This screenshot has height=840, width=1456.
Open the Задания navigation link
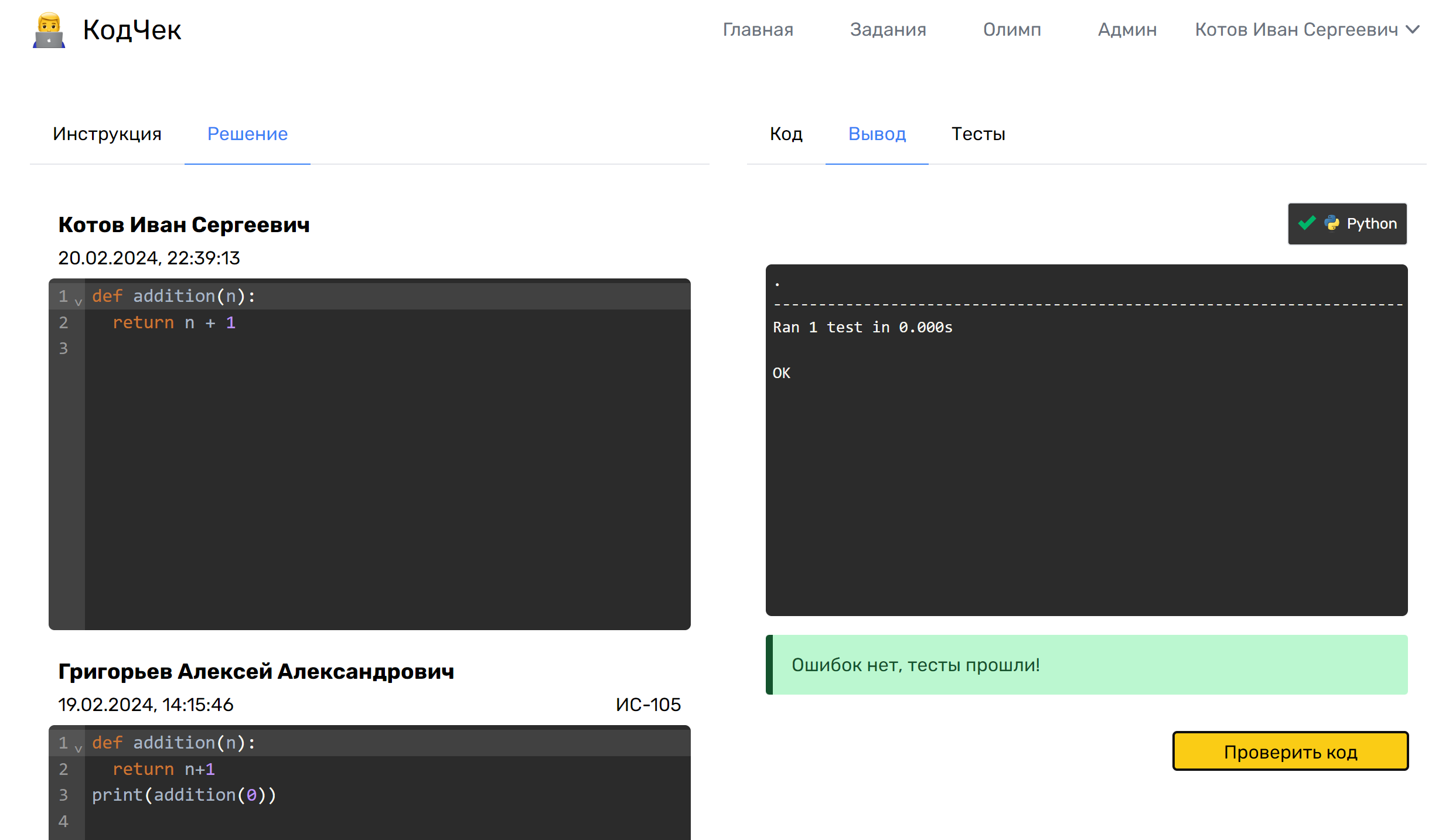[888, 29]
